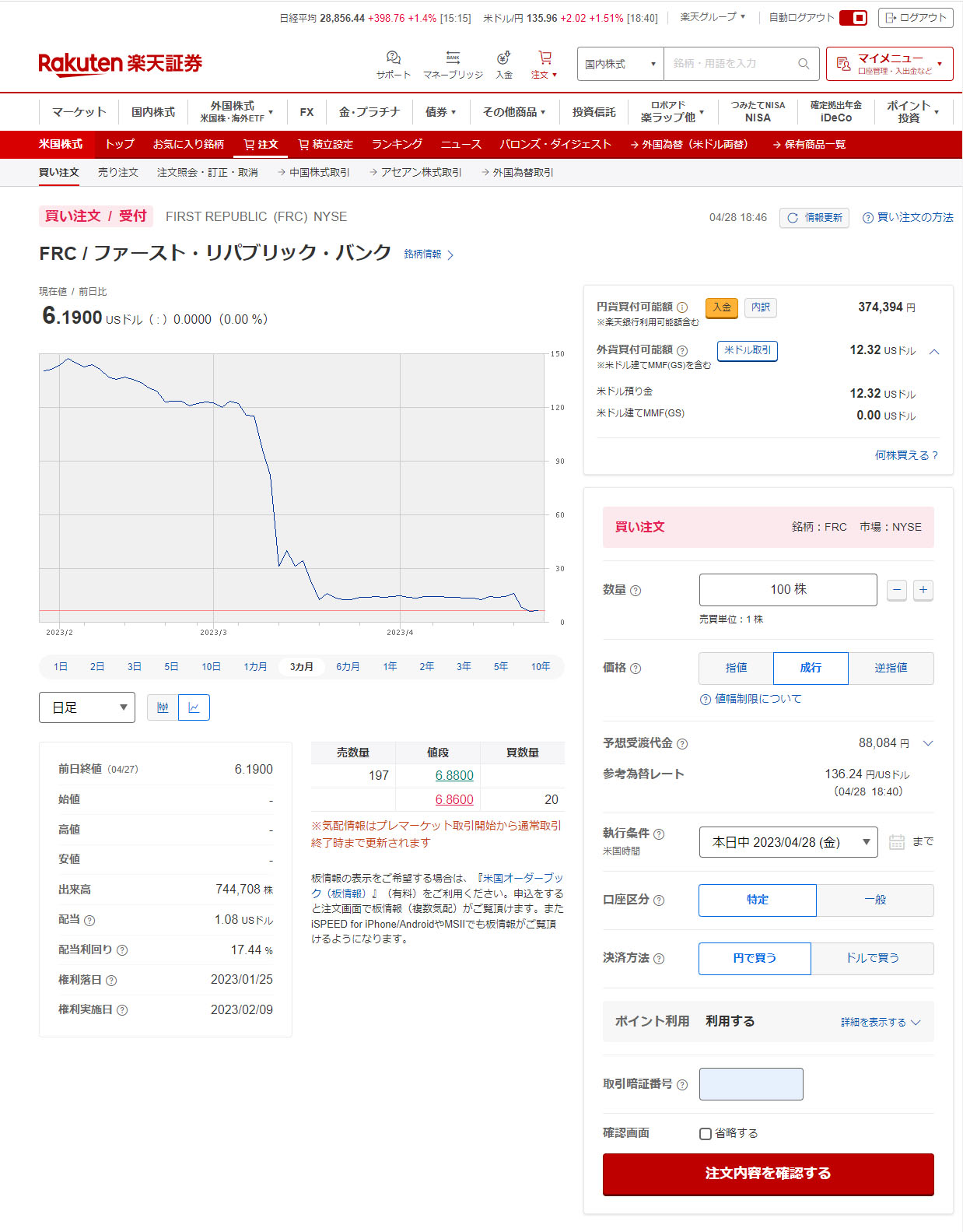The image size is (963, 1232).
Task: Open the calendar icon for execution date
Action: [x=896, y=842]
